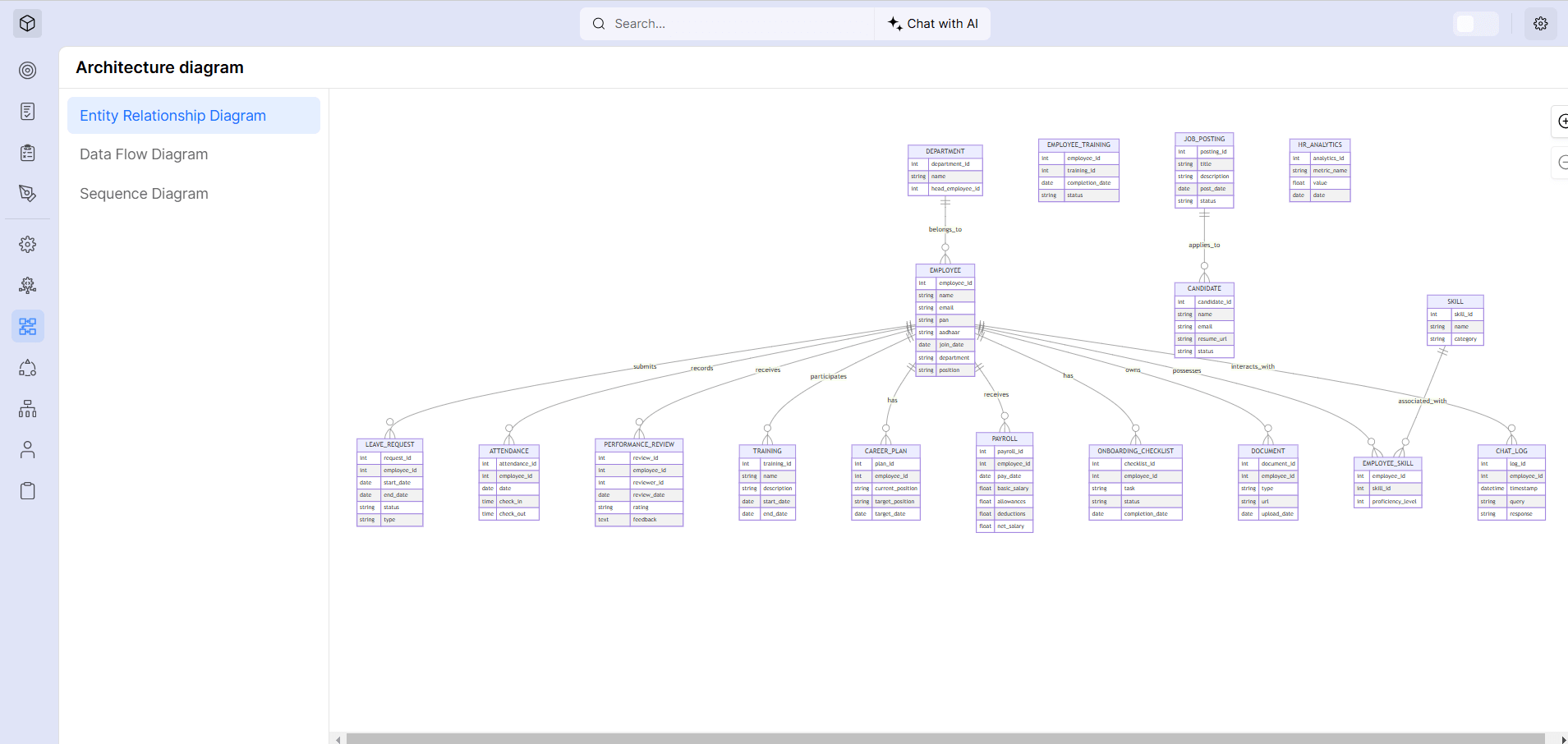1568x744 pixels.
Task: Open the clipboard task list sidebar icon
Action: 27,153
